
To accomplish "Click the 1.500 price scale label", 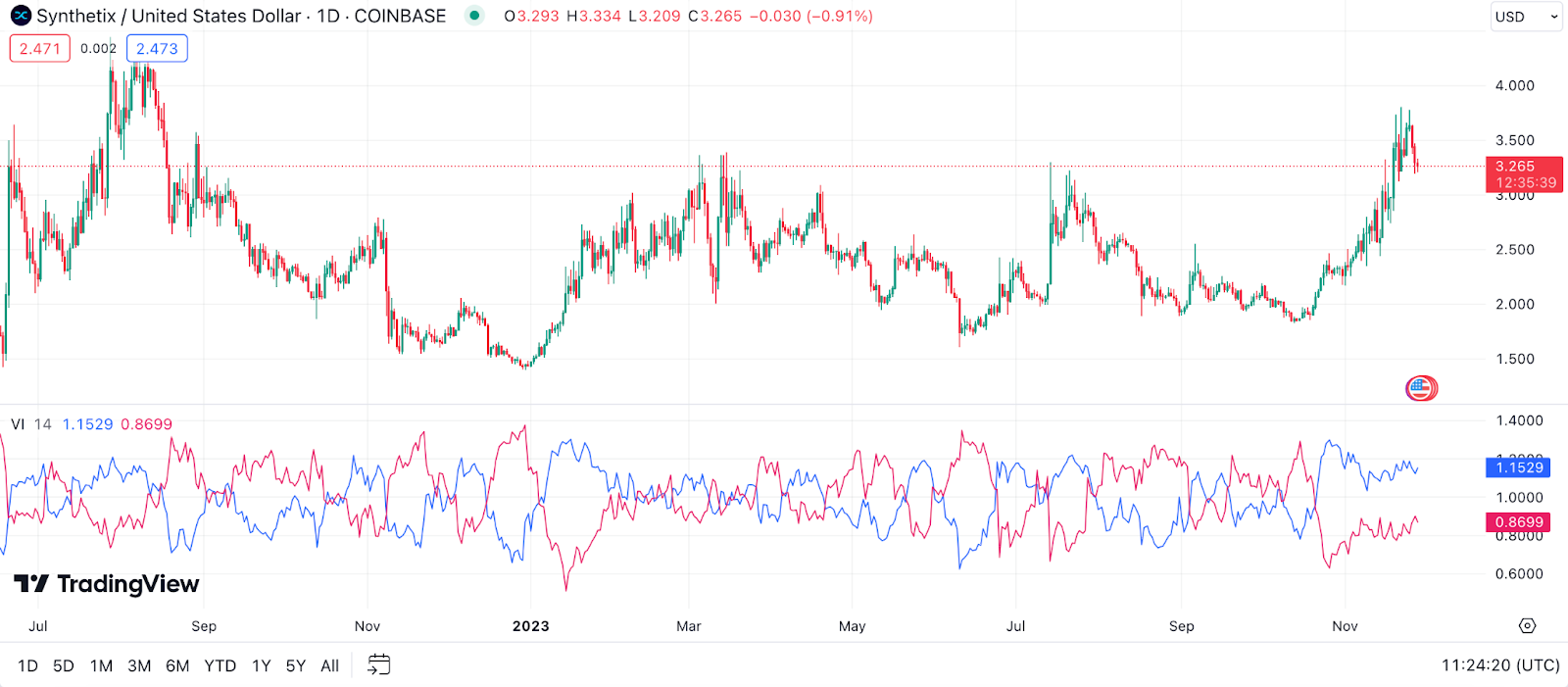I will [x=1514, y=359].
